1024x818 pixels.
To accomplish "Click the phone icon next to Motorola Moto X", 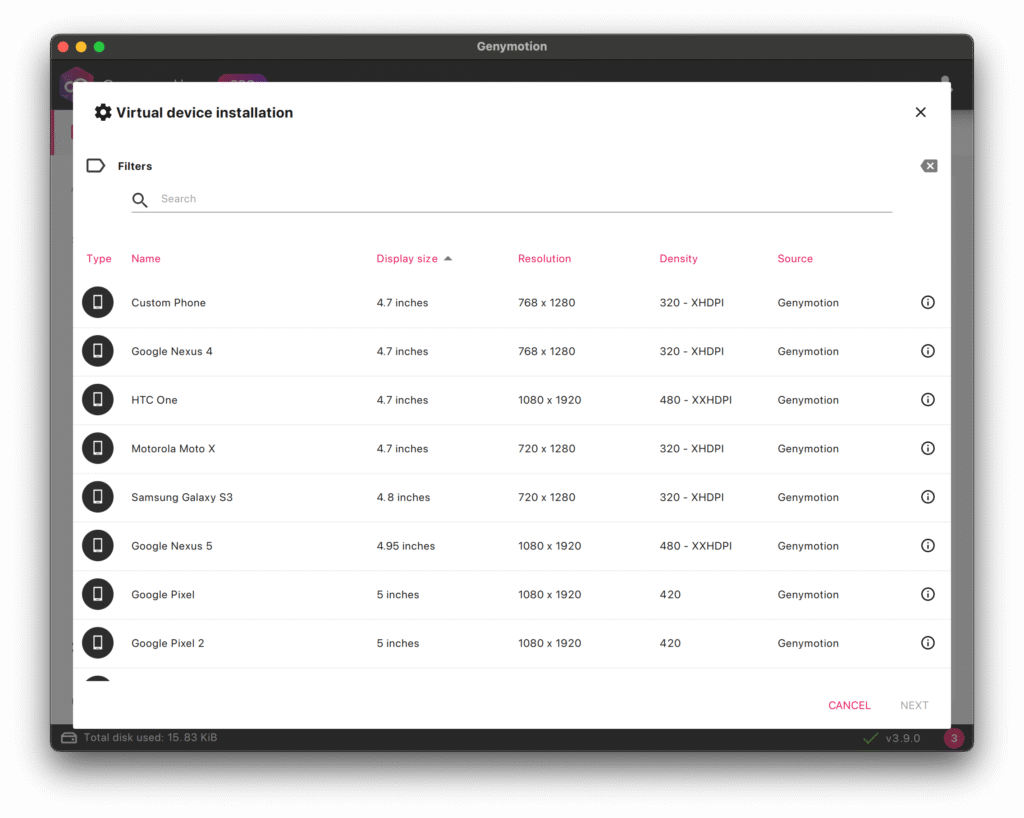I will coord(97,448).
